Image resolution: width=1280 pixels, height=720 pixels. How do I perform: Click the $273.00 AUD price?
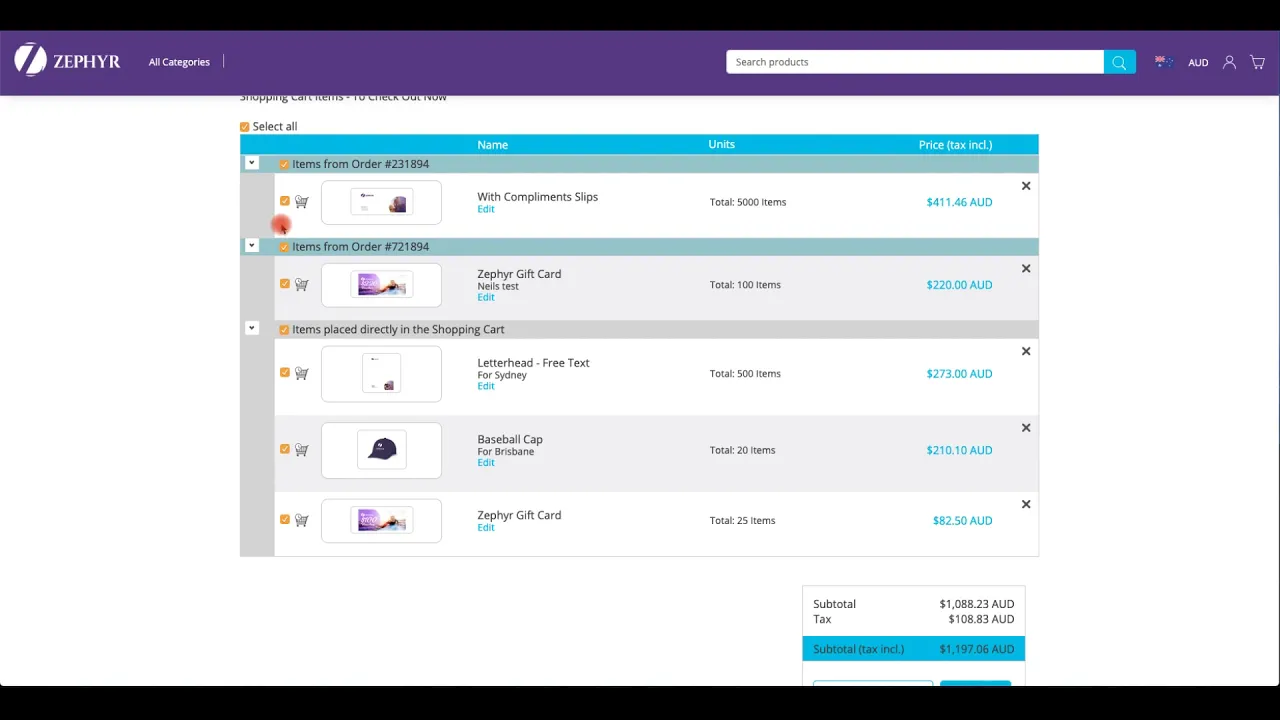(959, 374)
